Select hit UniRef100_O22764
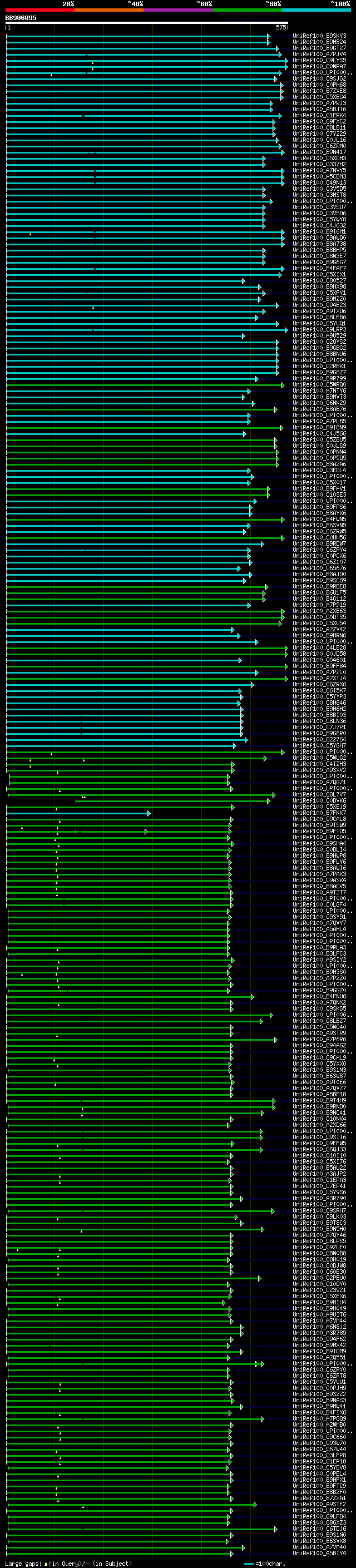This screenshot has width=356, height=1568. coord(319,740)
